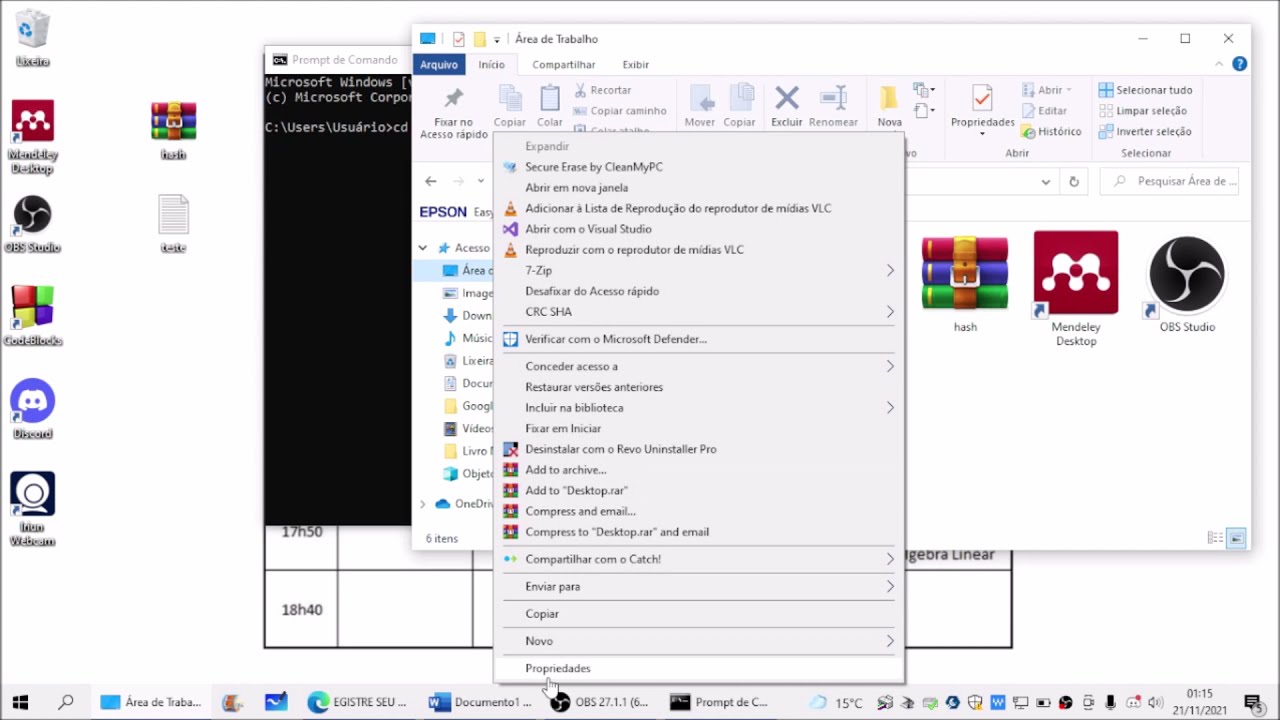
Task: Select OBS Studio shortcut in Explorer window
Action: pos(1187,283)
